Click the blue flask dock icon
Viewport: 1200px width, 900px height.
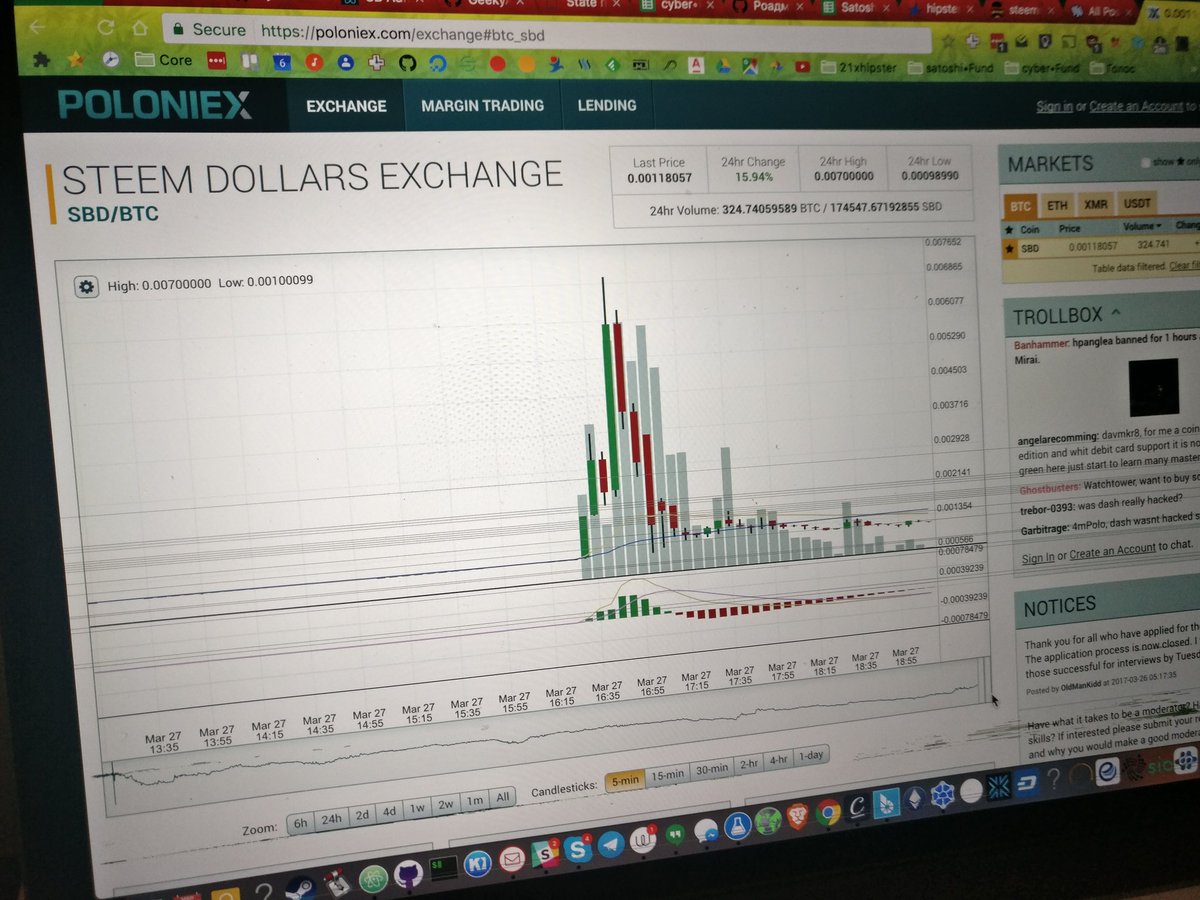tap(739, 826)
